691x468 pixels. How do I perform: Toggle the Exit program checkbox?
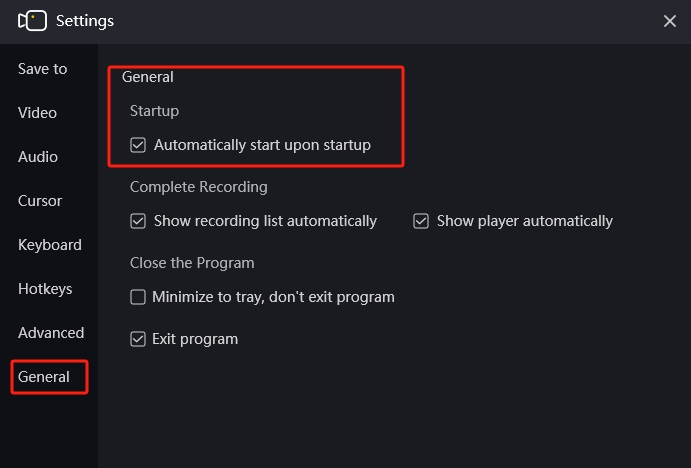138,339
